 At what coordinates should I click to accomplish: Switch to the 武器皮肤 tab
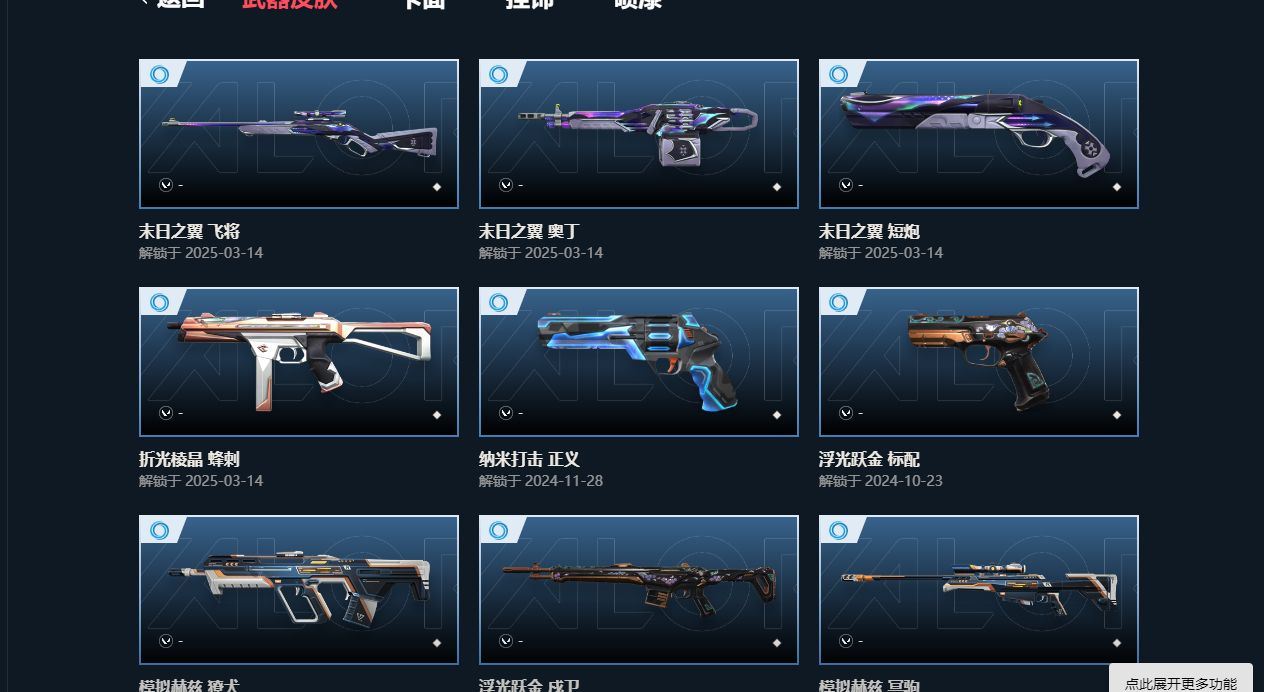coord(289,3)
